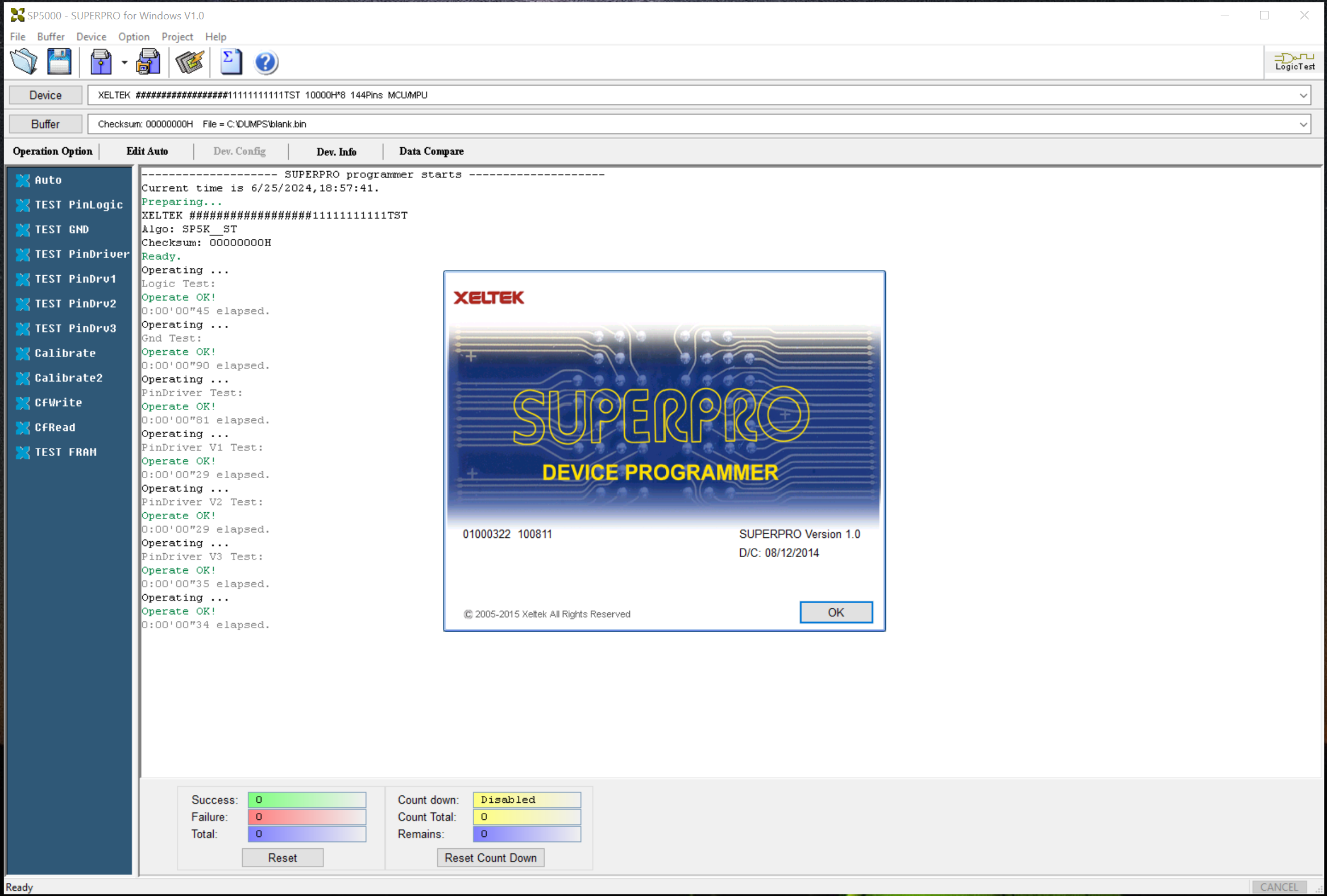Click the blue help question icon
Viewport: 1327px width, 896px height.
coord(266,62)
